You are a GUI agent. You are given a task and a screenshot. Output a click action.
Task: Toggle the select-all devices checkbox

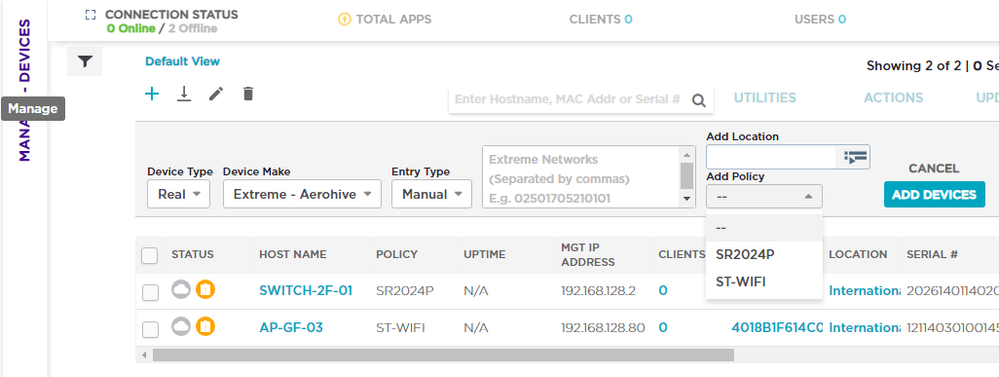coord(150,255)
